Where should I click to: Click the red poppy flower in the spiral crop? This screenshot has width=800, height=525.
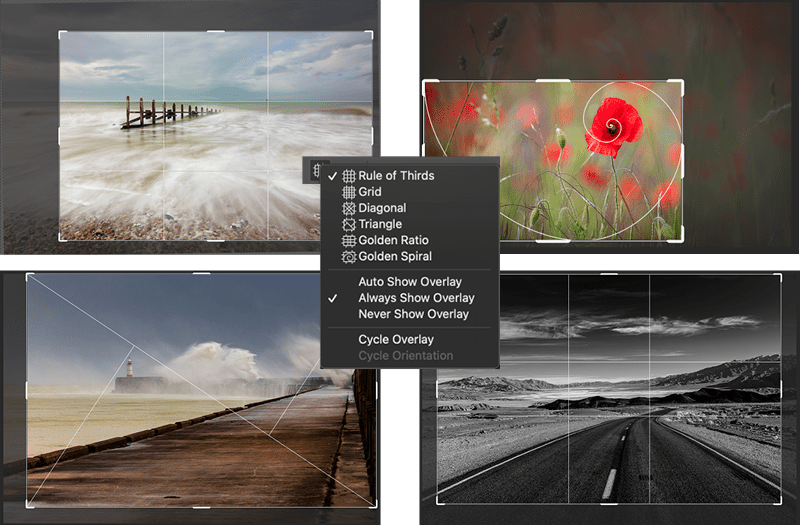(613, 127)
